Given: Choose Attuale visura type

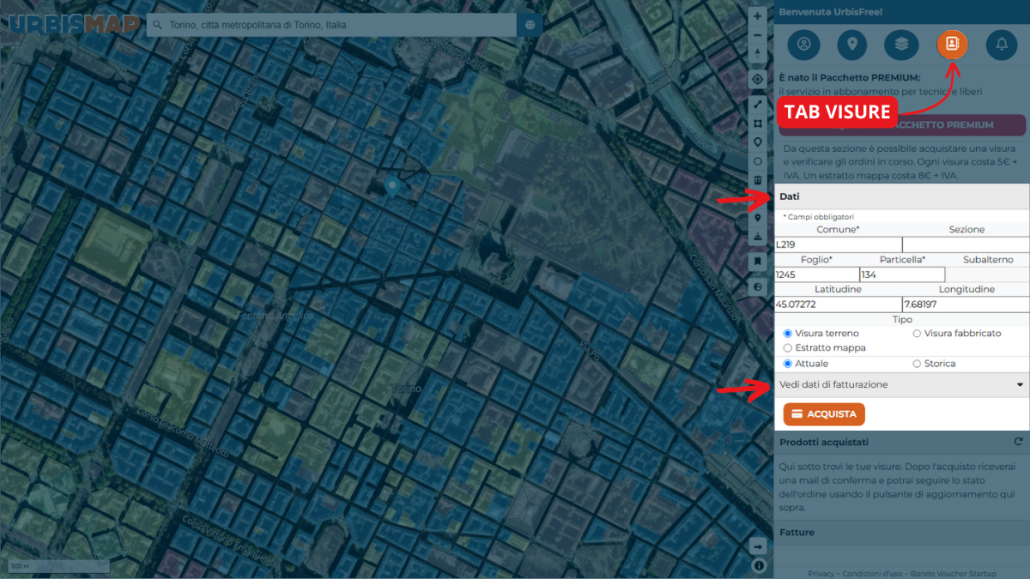Looking at the screenshot, I should [788, 364].
